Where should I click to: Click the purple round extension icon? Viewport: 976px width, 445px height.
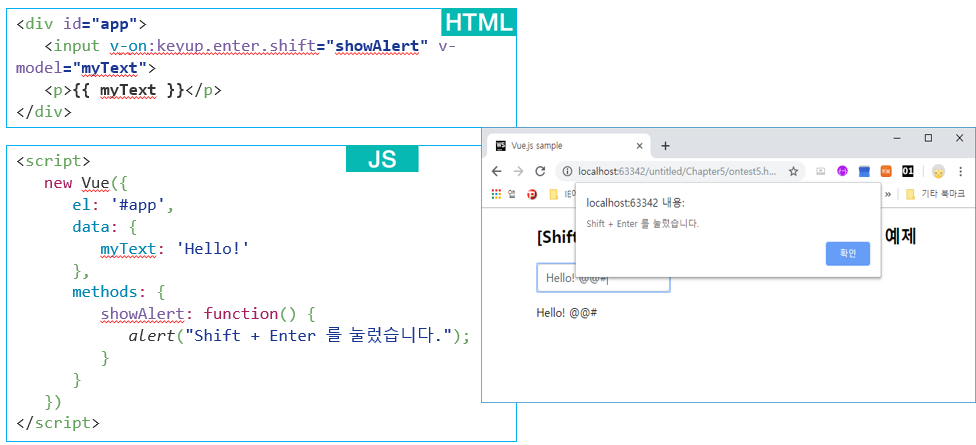coord(842,171)
